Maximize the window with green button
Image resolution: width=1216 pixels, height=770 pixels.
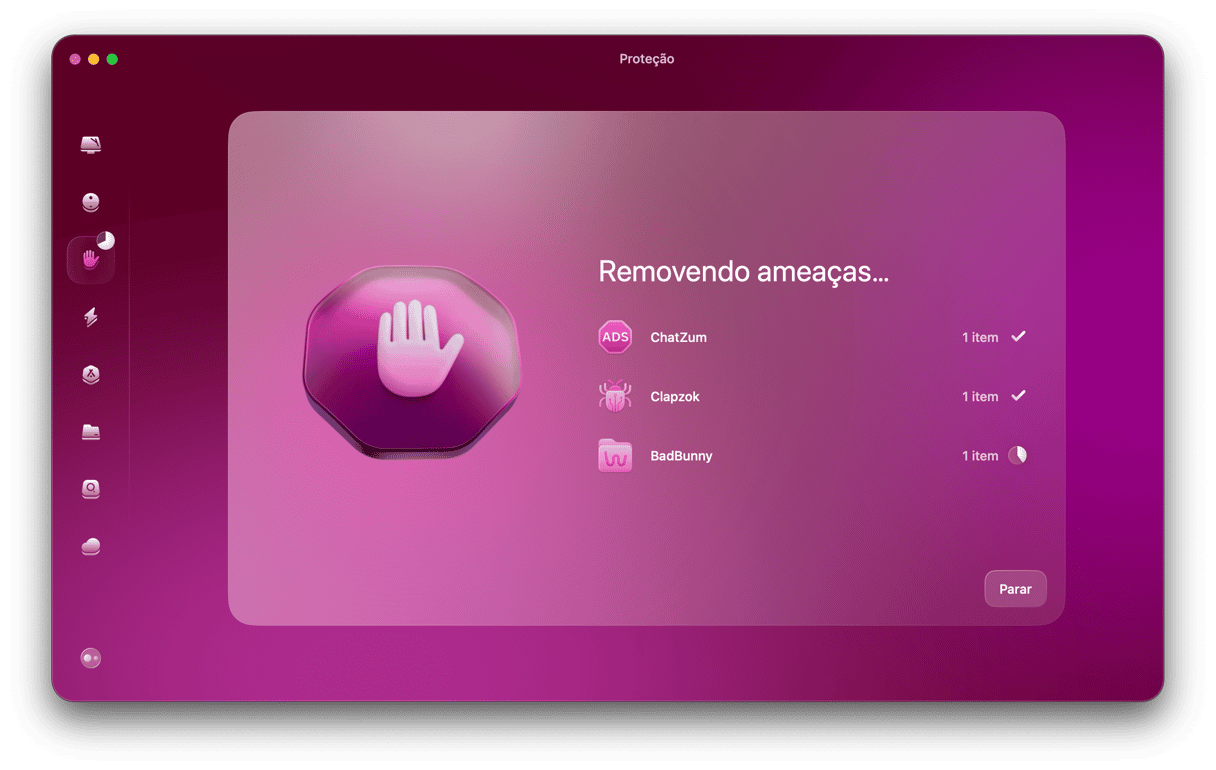(112, 59)
